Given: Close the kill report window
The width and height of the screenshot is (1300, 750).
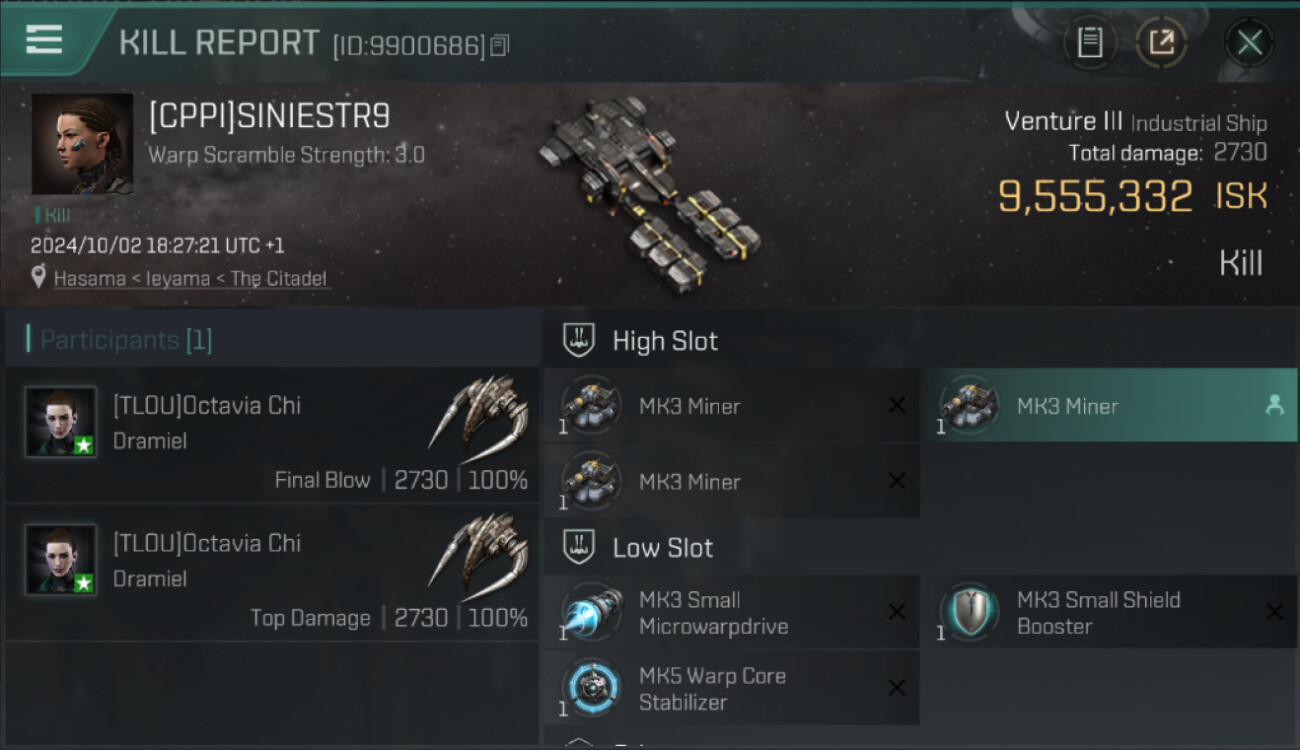Looking at the screenshot, I should [x=1249, y=42].
